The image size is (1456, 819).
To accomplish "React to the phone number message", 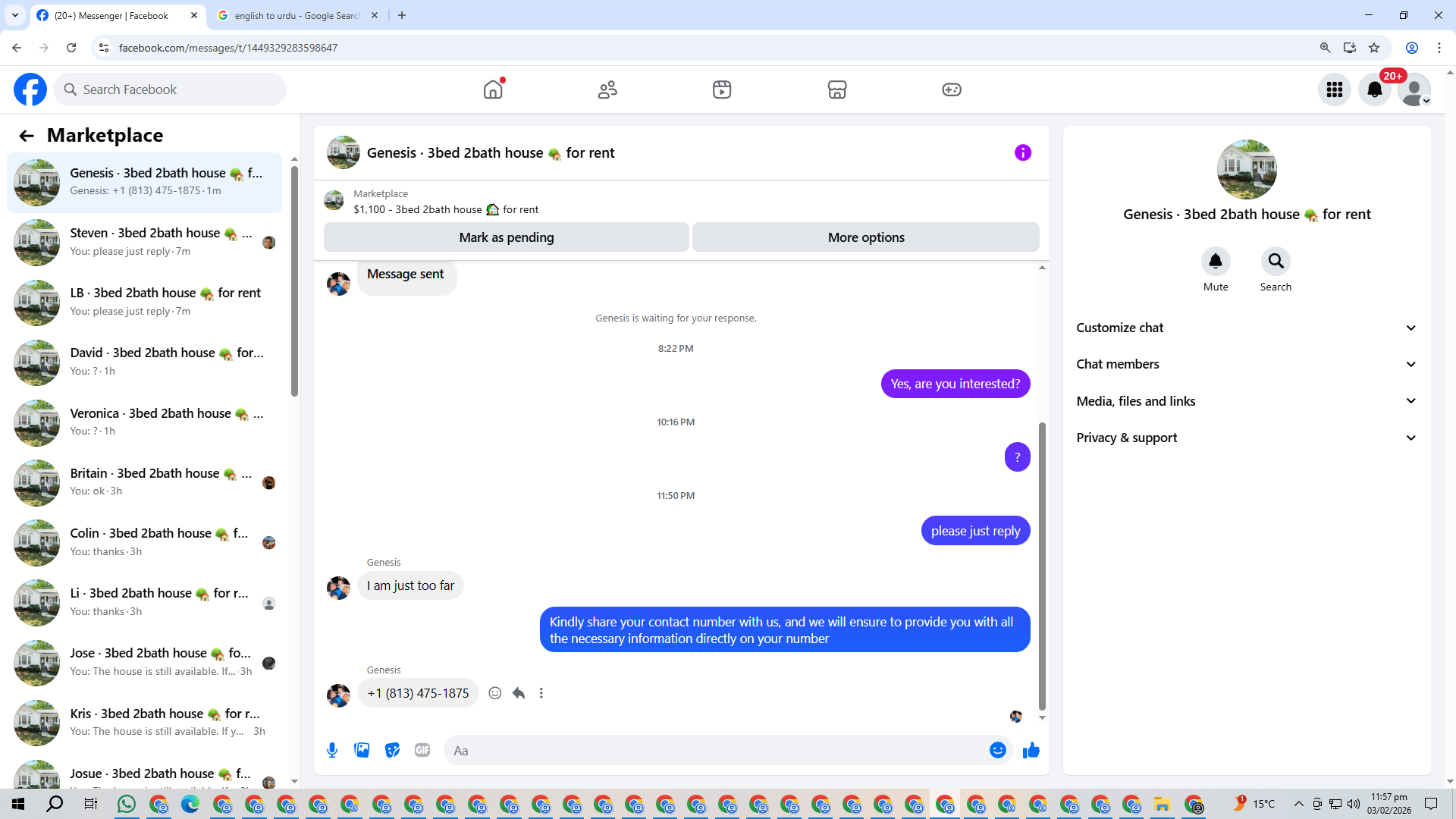I will [x=495, y=693].
